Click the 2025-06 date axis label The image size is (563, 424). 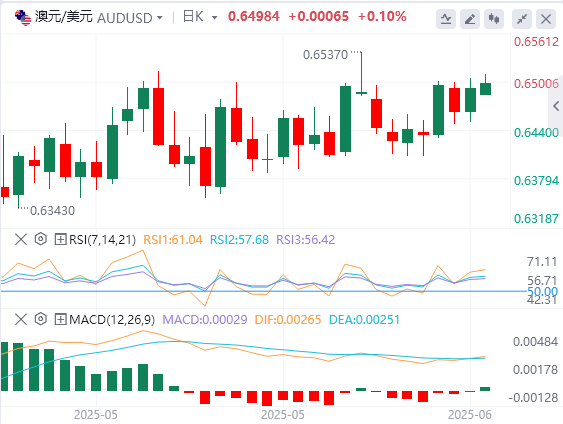click(470, 415)
